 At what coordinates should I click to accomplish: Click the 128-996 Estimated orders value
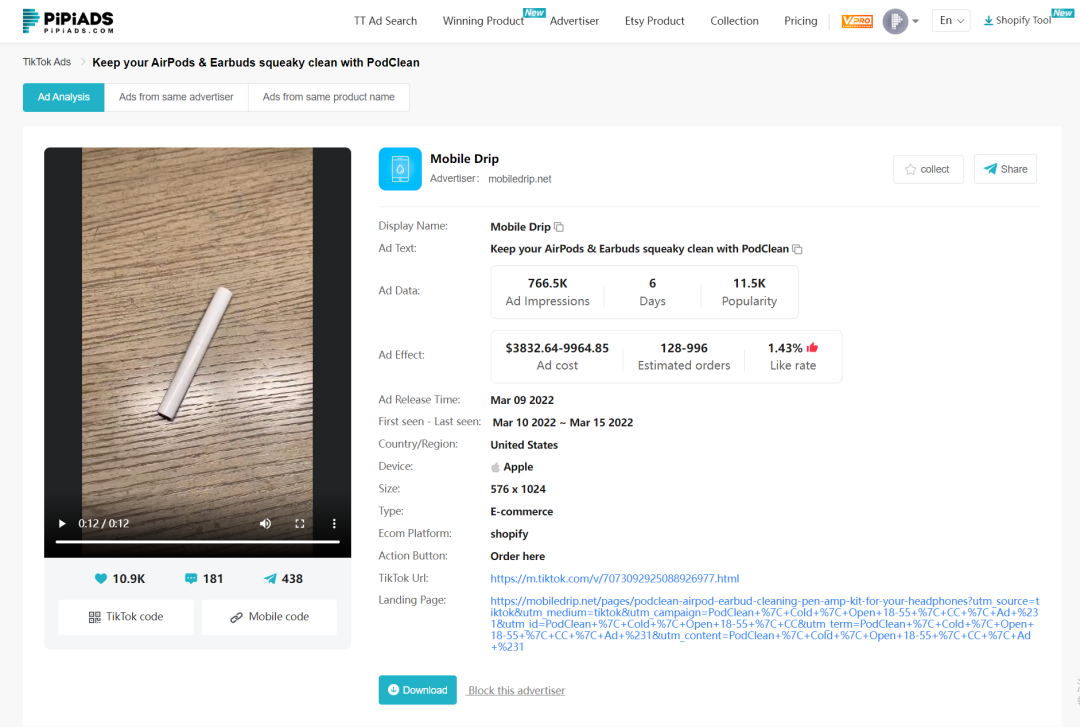[684, 348]
